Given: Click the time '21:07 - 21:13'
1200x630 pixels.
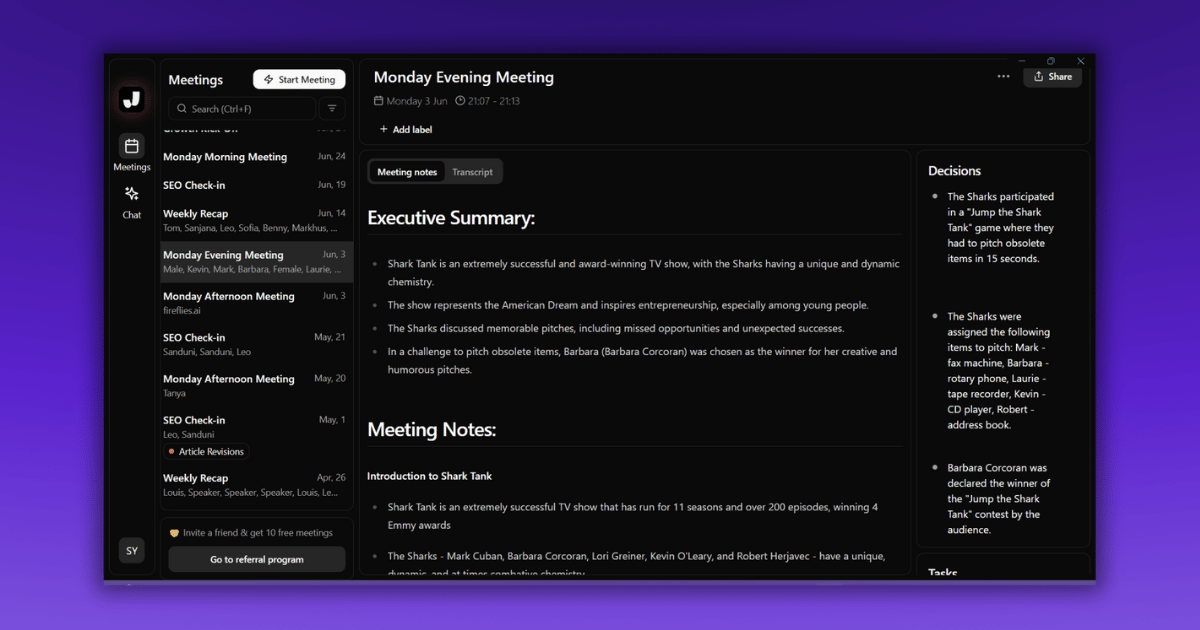Looking at the screenshot, I should tap(494, 101).
